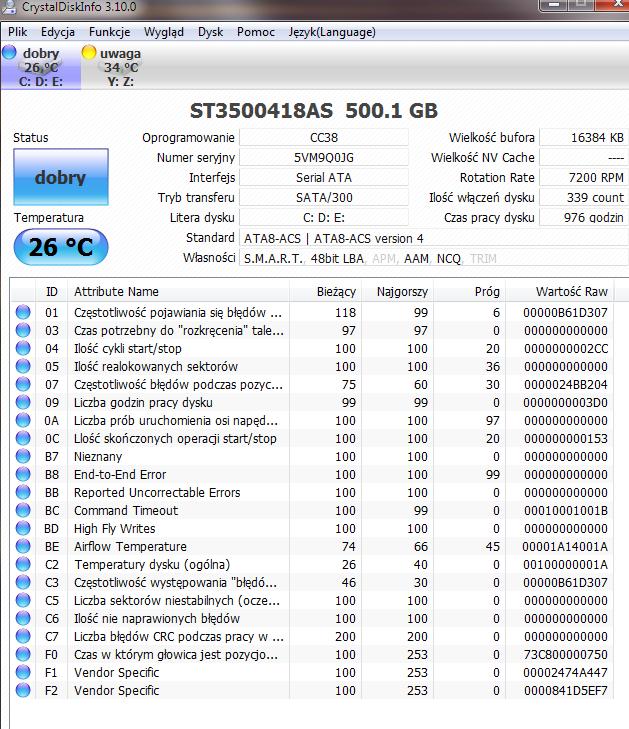Click the CrystalDiskInfo app icon in title bar
629x729 pixels.
tap(9, 7)
